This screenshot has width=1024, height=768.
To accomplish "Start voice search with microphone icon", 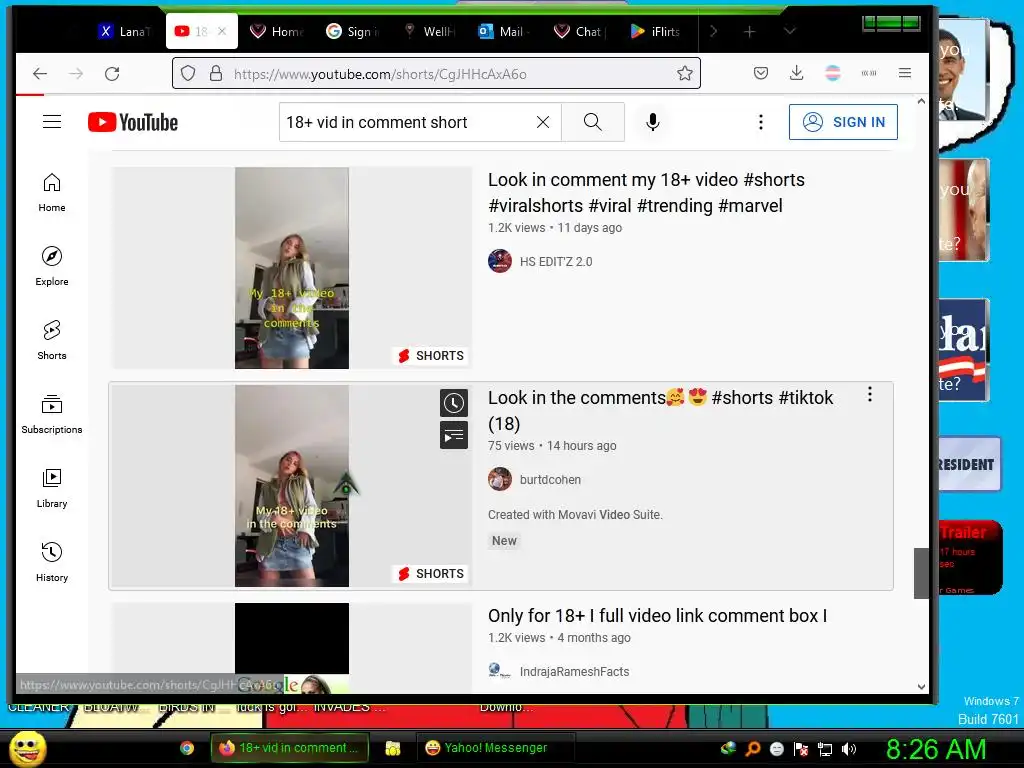I will click(x=652, y=122).
